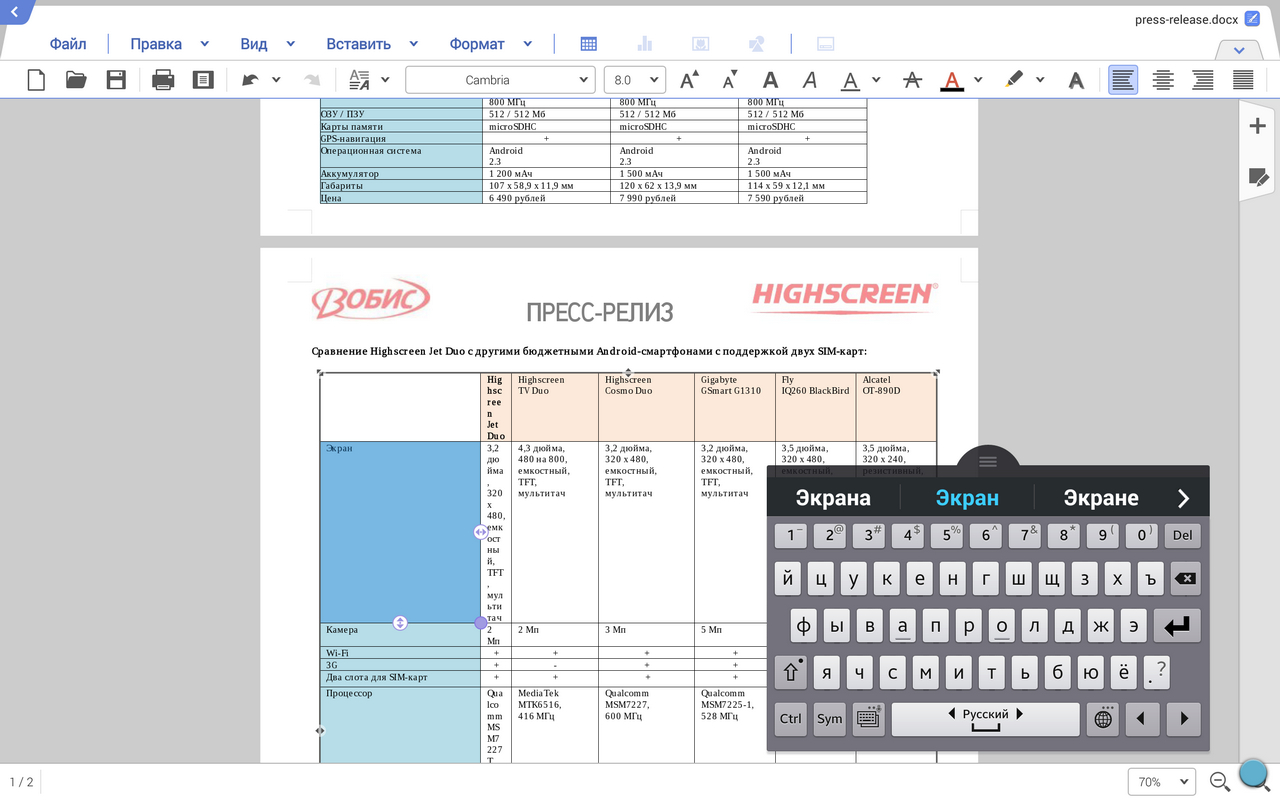Insert a table using the table icon
Screen dimensions: 1280x800
pyautogui.click(x=589, y=44)
